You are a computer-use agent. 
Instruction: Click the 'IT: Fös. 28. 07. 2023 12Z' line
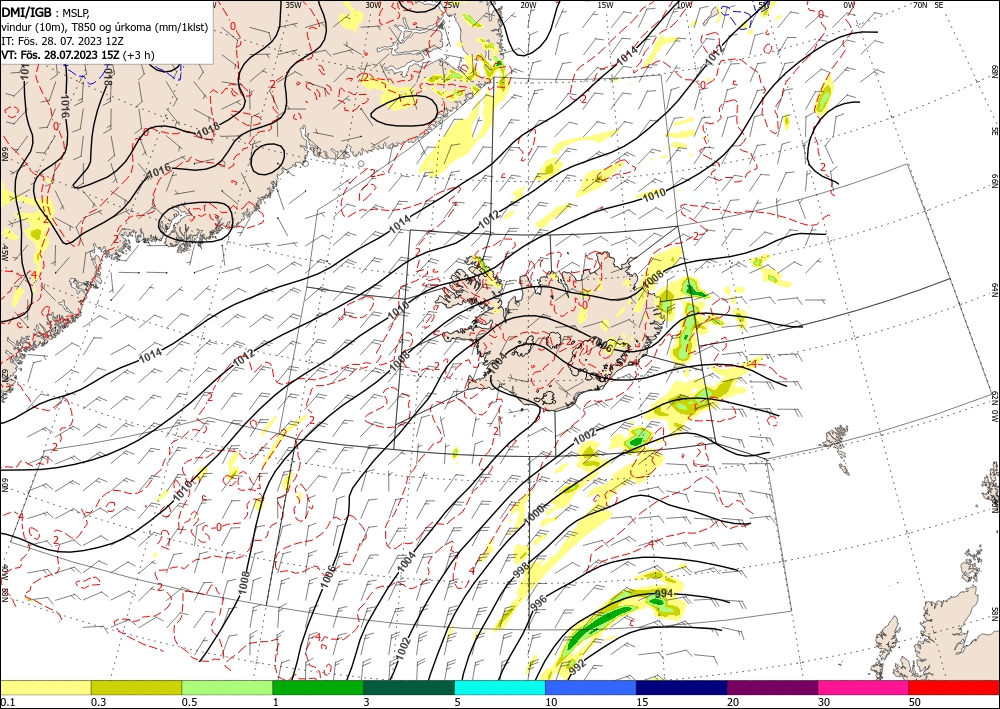[62, 41]
